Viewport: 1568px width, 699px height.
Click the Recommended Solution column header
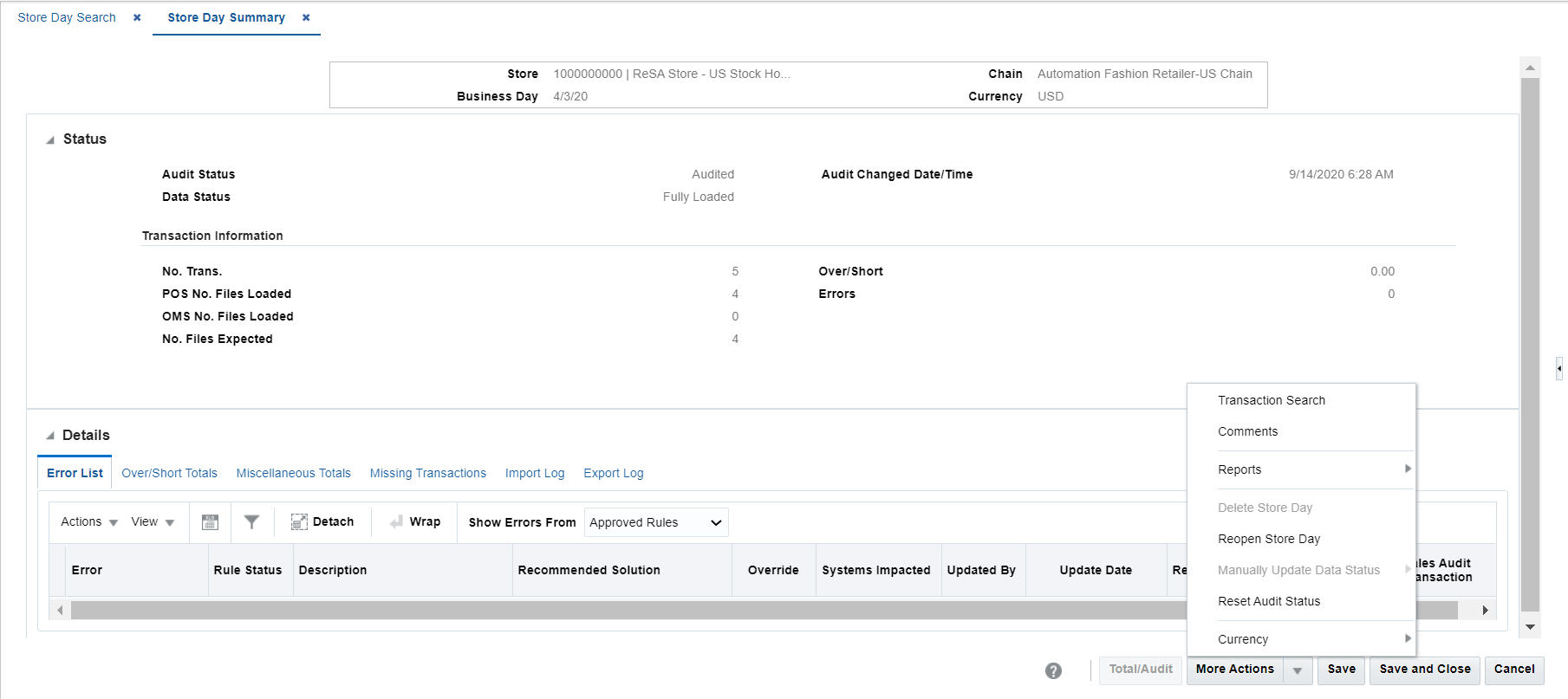click(622, 570)
